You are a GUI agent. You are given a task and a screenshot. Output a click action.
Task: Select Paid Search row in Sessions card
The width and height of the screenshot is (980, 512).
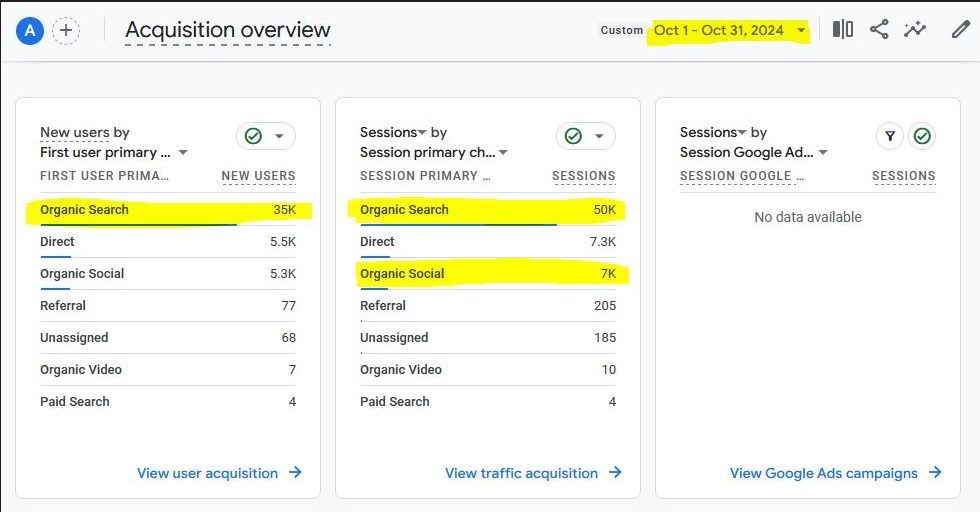coord(488,401)
